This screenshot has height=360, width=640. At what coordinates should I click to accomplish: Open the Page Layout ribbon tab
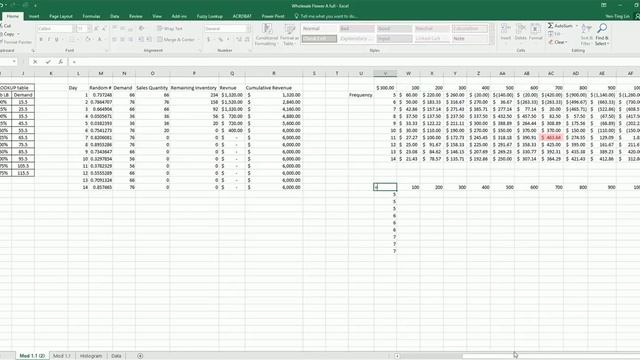pyautogui.click(x=61, y=16)
